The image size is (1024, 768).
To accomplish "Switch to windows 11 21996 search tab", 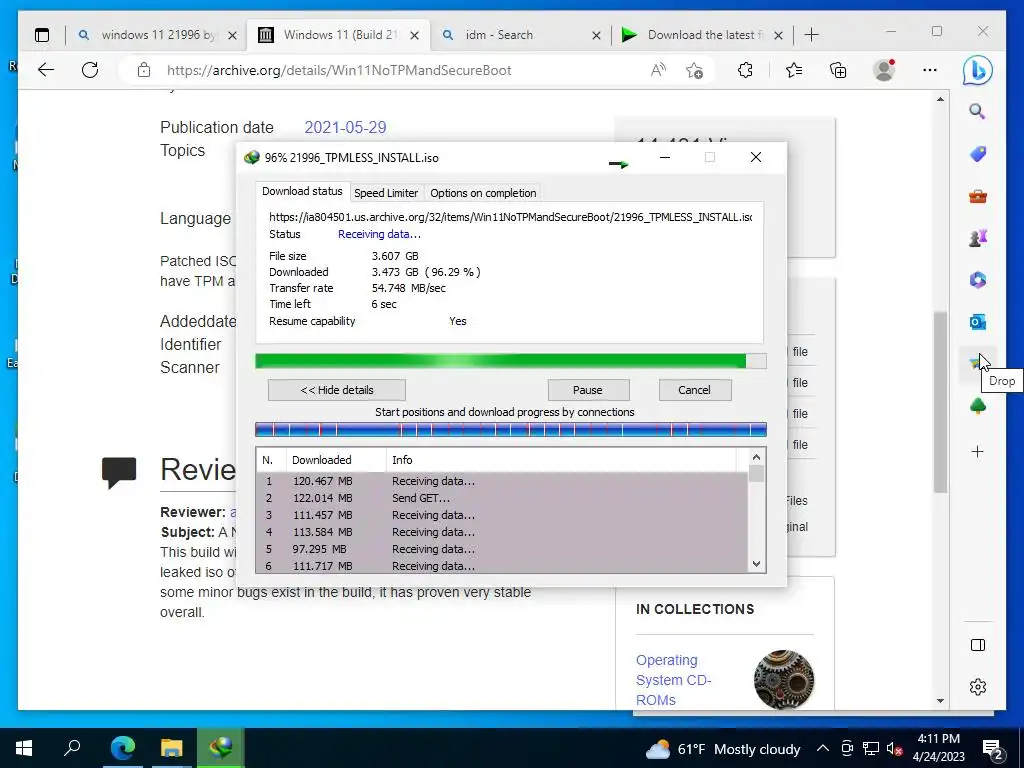I will tap(157, 35).
